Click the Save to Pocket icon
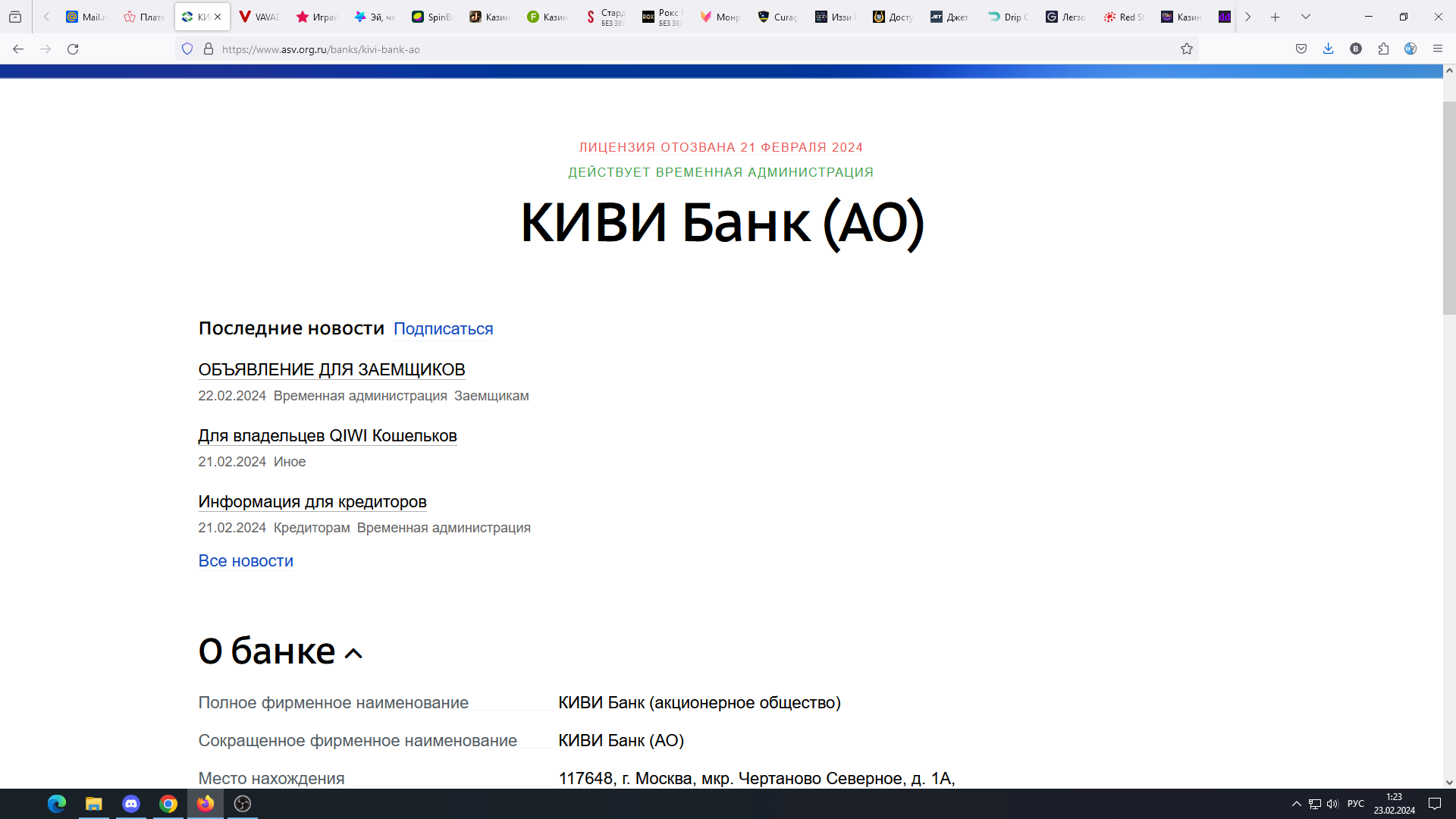 click(x=1301, y=49)
